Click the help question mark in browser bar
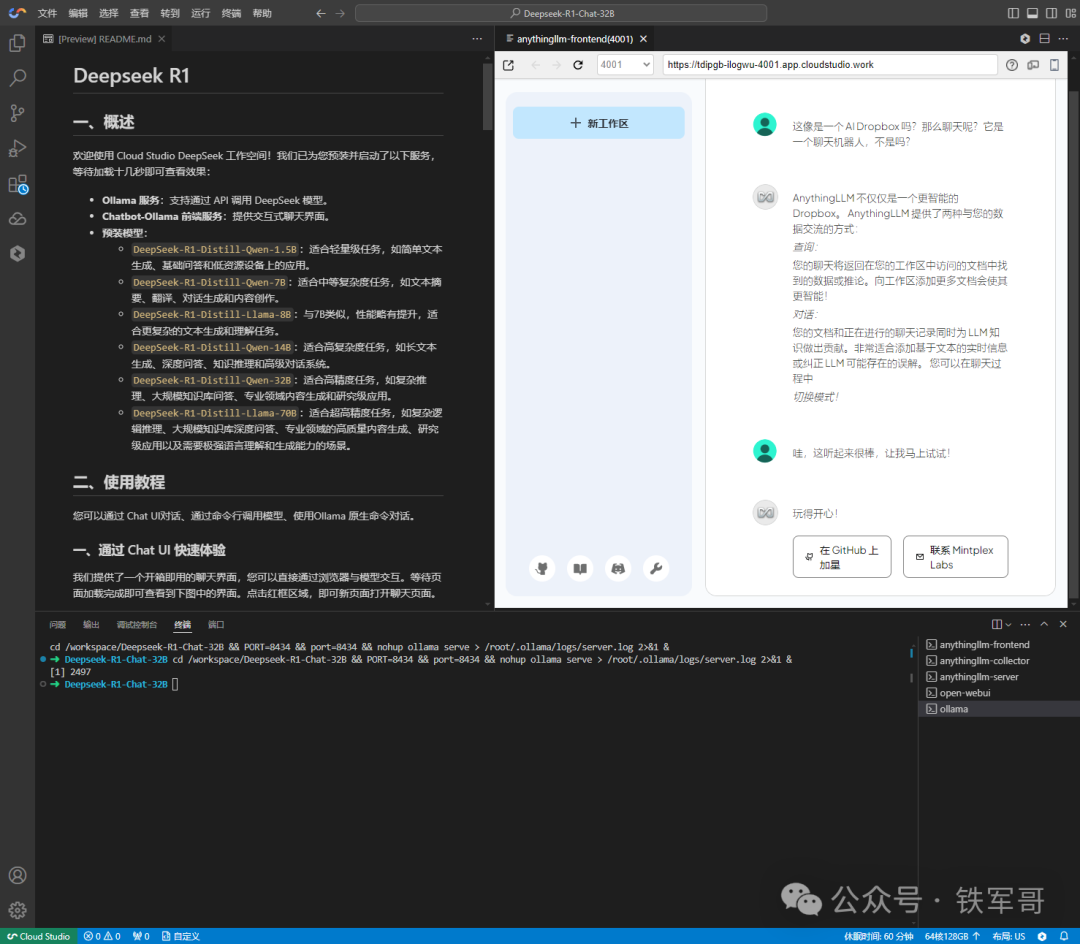This screenshot has height=944, width=1080. pyautogui.click(x=1011, y=65)
